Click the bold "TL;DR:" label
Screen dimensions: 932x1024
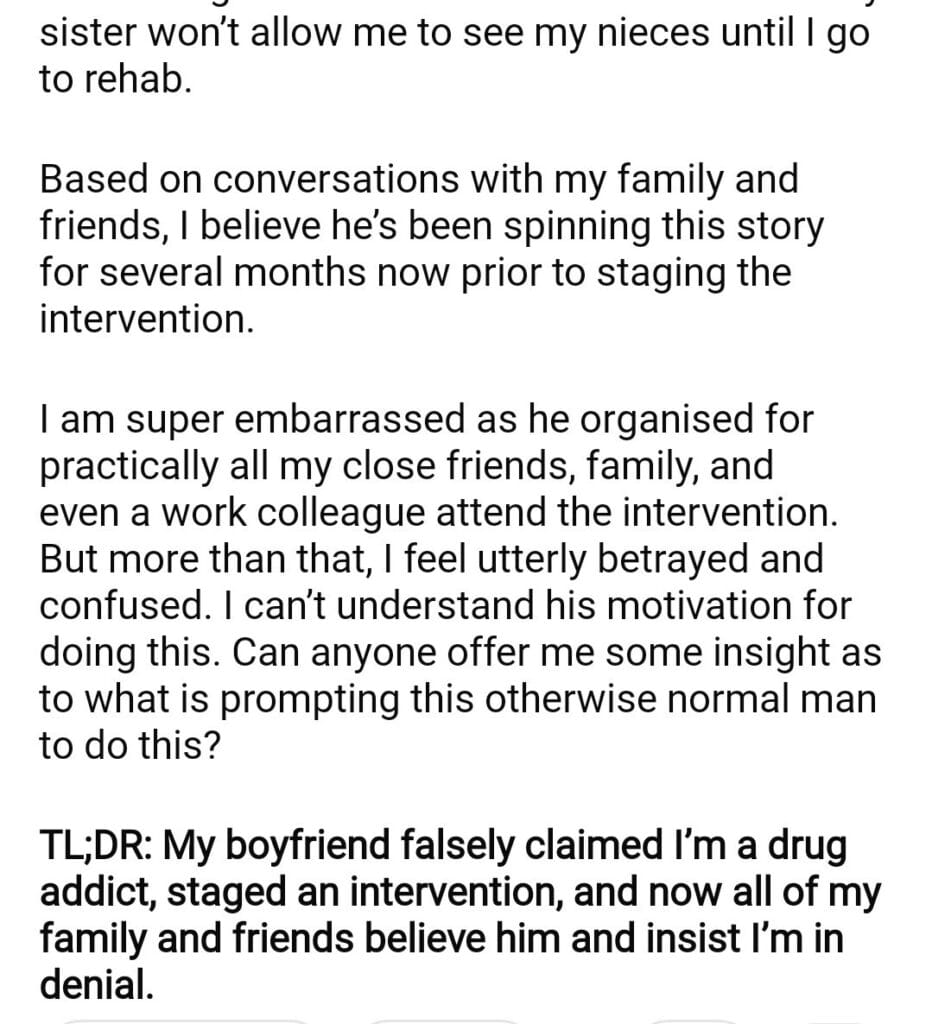pyautogui.click(x=95, y=849)
